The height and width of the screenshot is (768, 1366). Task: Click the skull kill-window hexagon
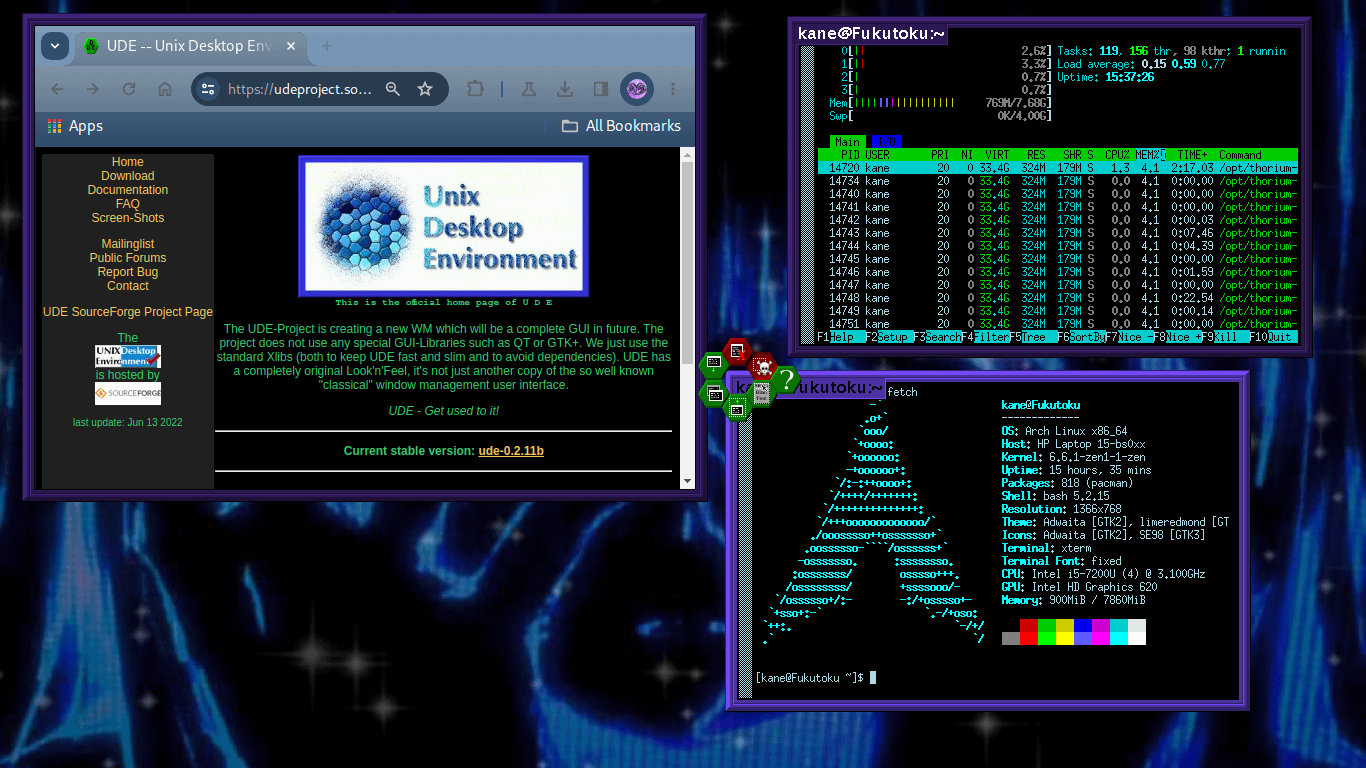pos(762,366)
